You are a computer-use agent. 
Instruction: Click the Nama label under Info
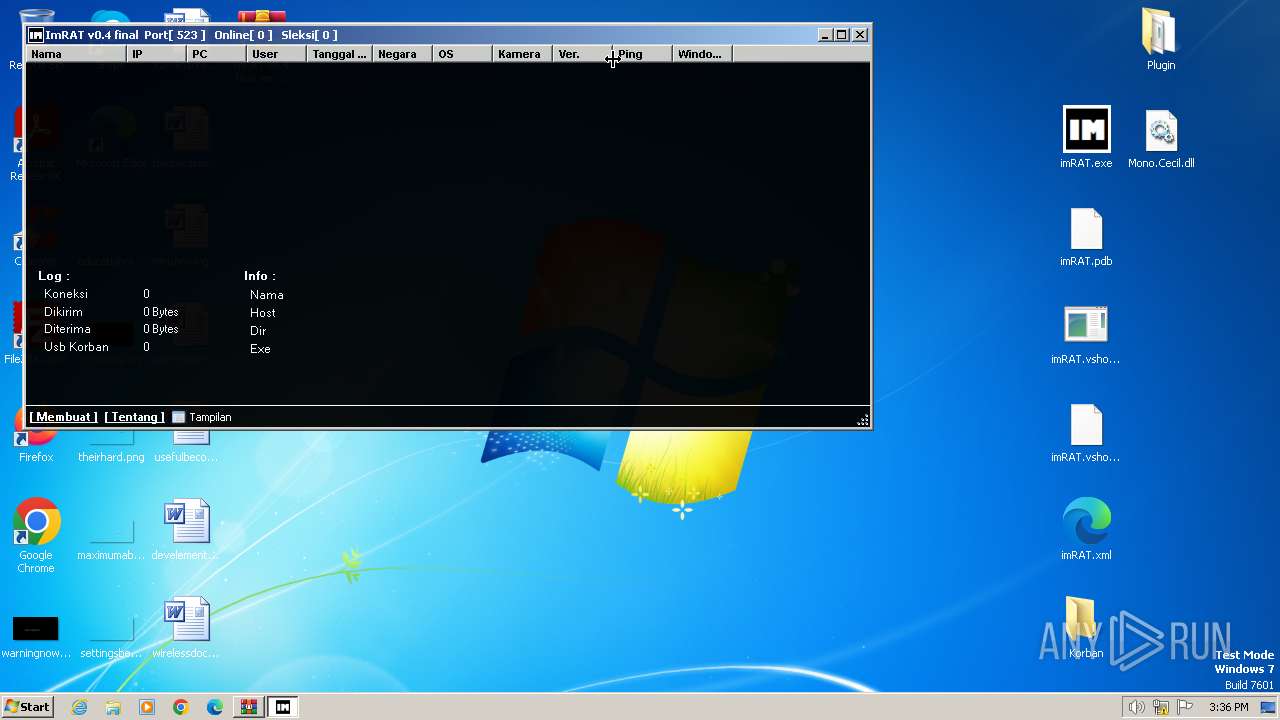267,295
